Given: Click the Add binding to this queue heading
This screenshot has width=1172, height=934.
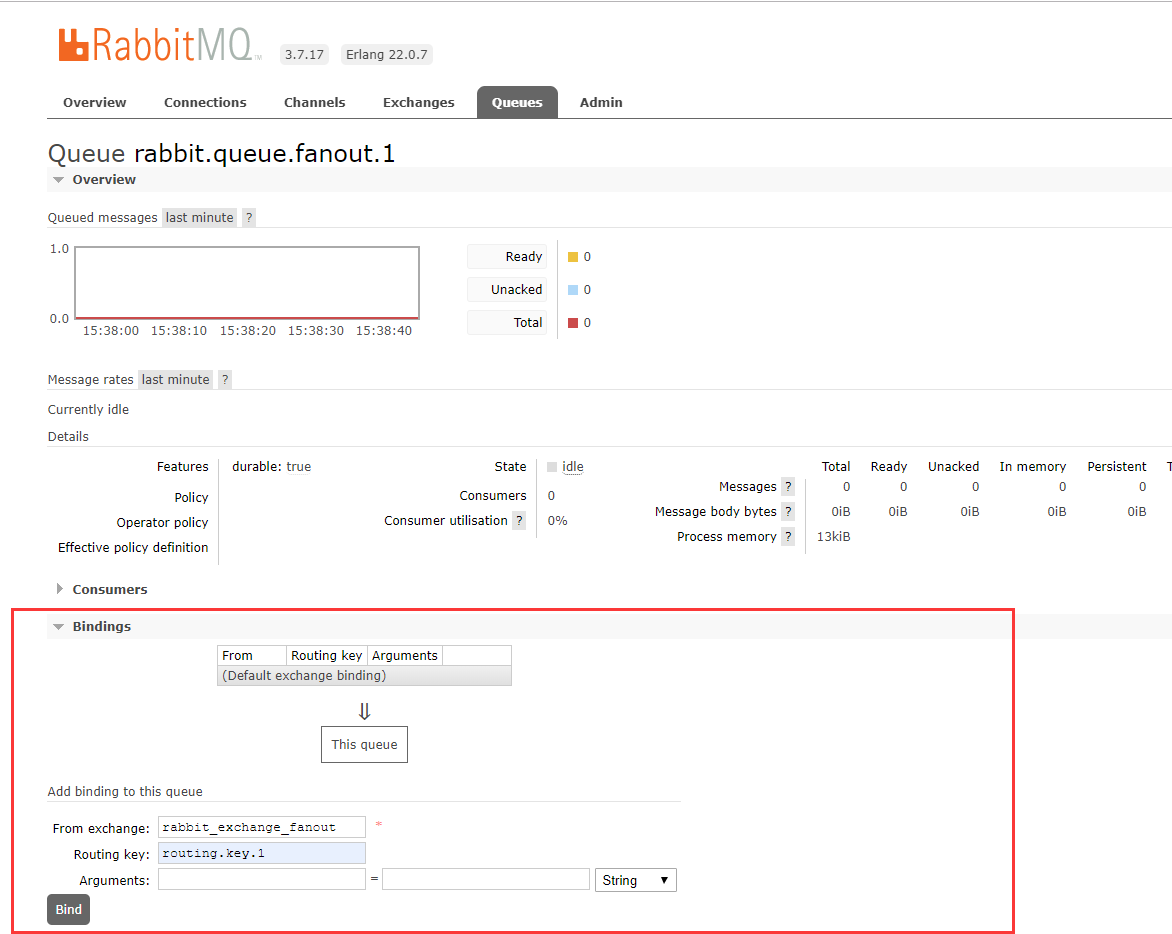Looking at the screenshot, I should tap(125, 791).
